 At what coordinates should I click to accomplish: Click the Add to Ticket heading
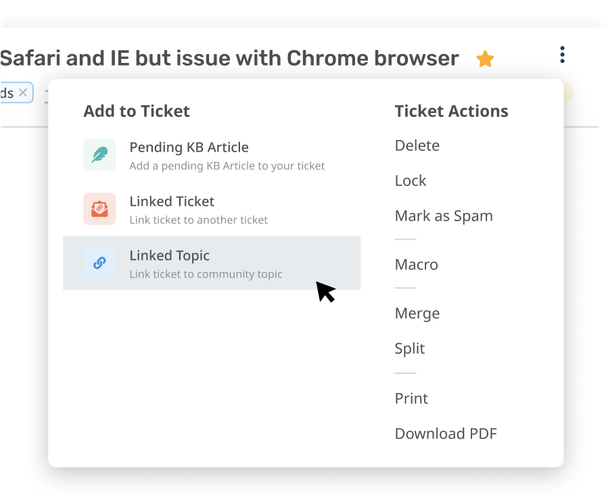click(x=136, y=111)
